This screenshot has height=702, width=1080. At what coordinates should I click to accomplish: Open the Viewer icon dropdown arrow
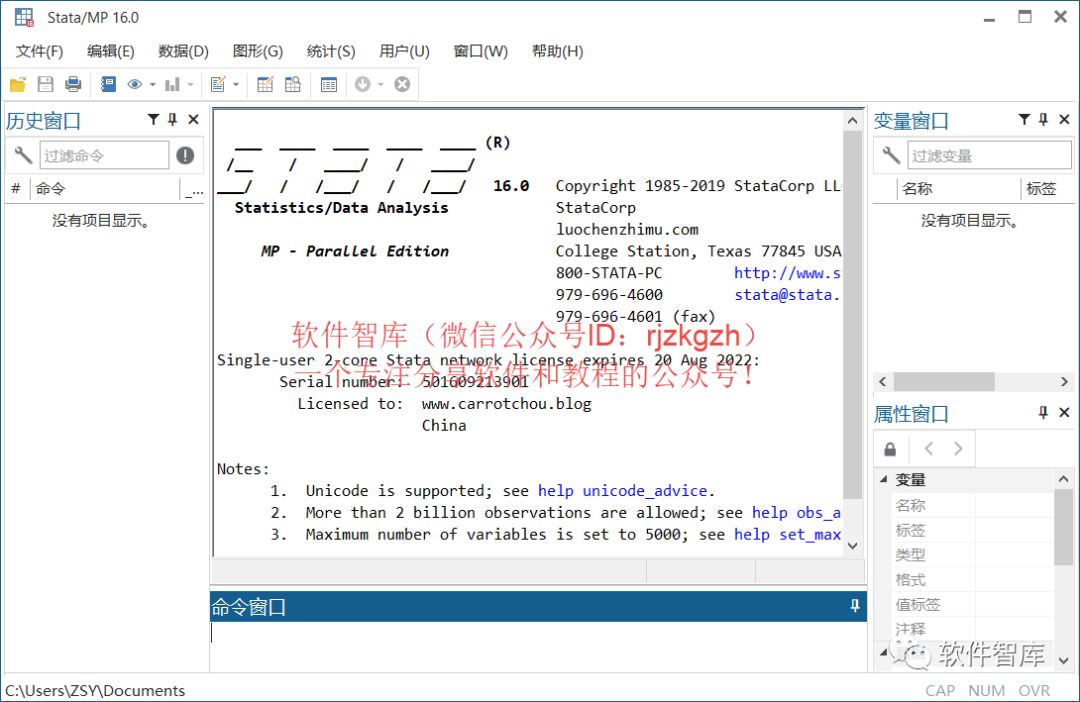(152, 85)
